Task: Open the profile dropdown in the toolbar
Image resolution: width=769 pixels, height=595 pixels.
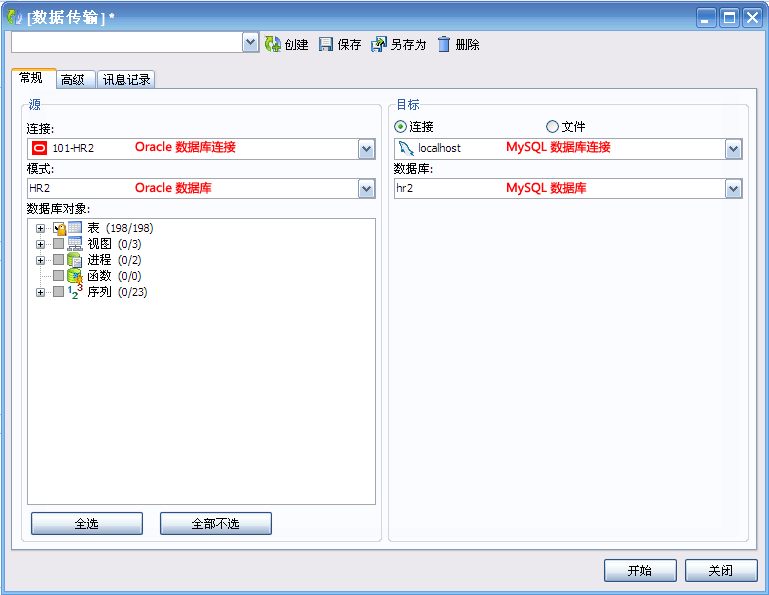Action: (x=251, y=43)
